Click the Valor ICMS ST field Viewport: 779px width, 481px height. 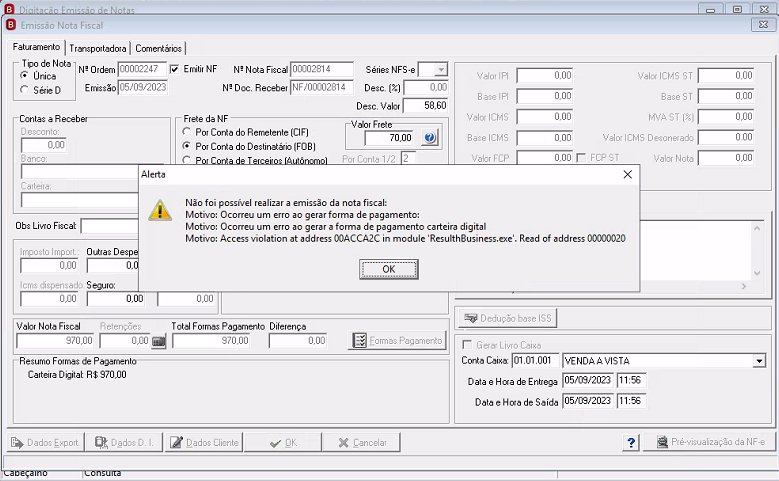(x=726, y=76)
